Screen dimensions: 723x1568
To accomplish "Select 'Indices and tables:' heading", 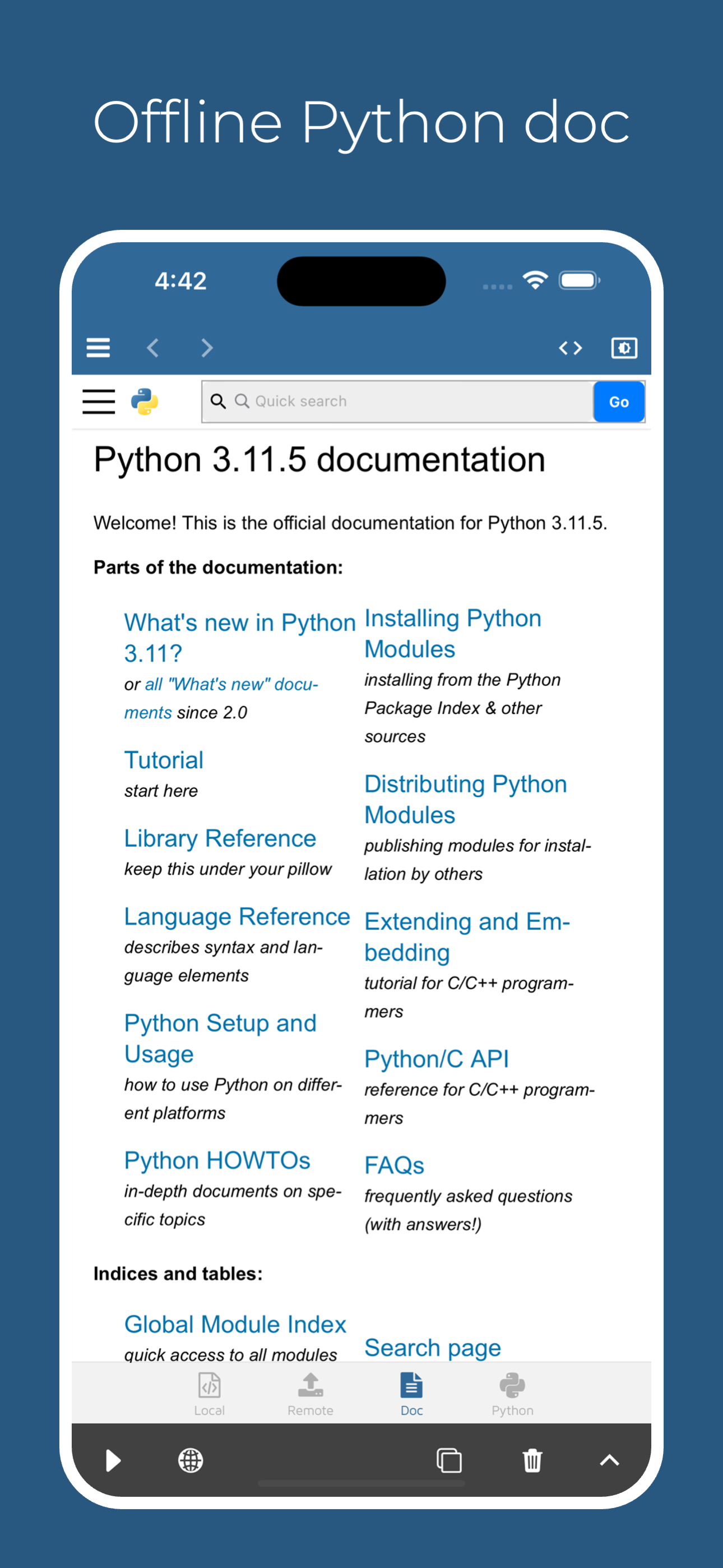I will tap(178, 1274).
